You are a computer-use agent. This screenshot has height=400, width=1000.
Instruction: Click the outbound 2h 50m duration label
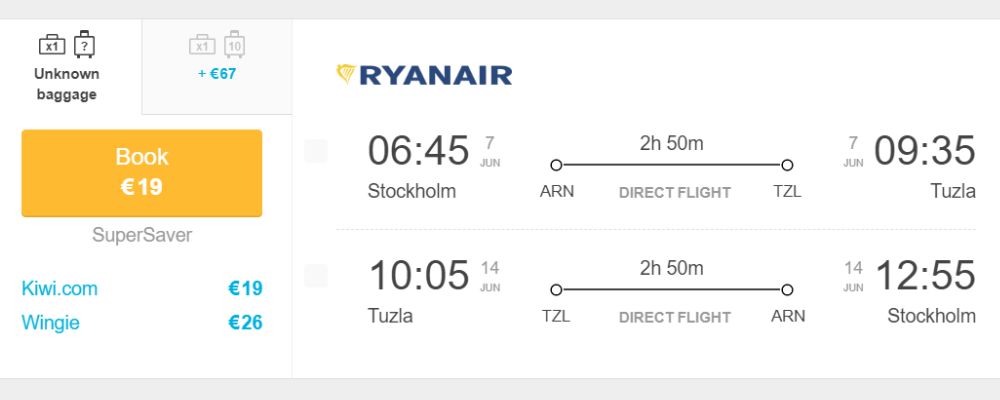coord(672,144)
